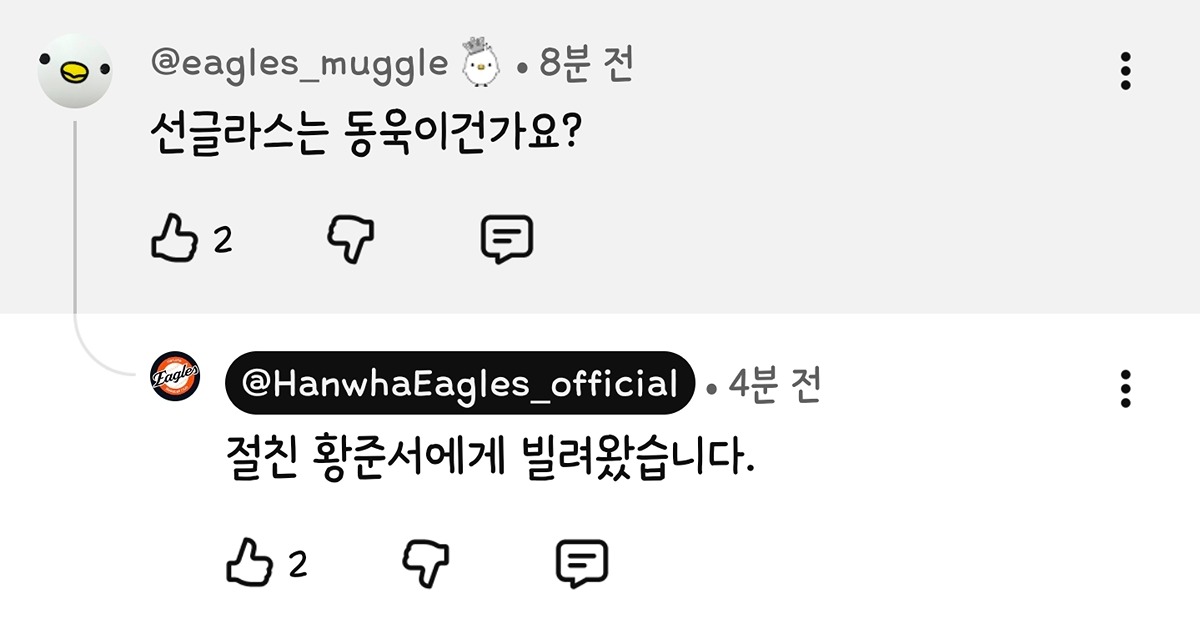This screenshot has height=634, width=1200.
Task: Like the eagles_muggle comment
Action: click(174, 238)
